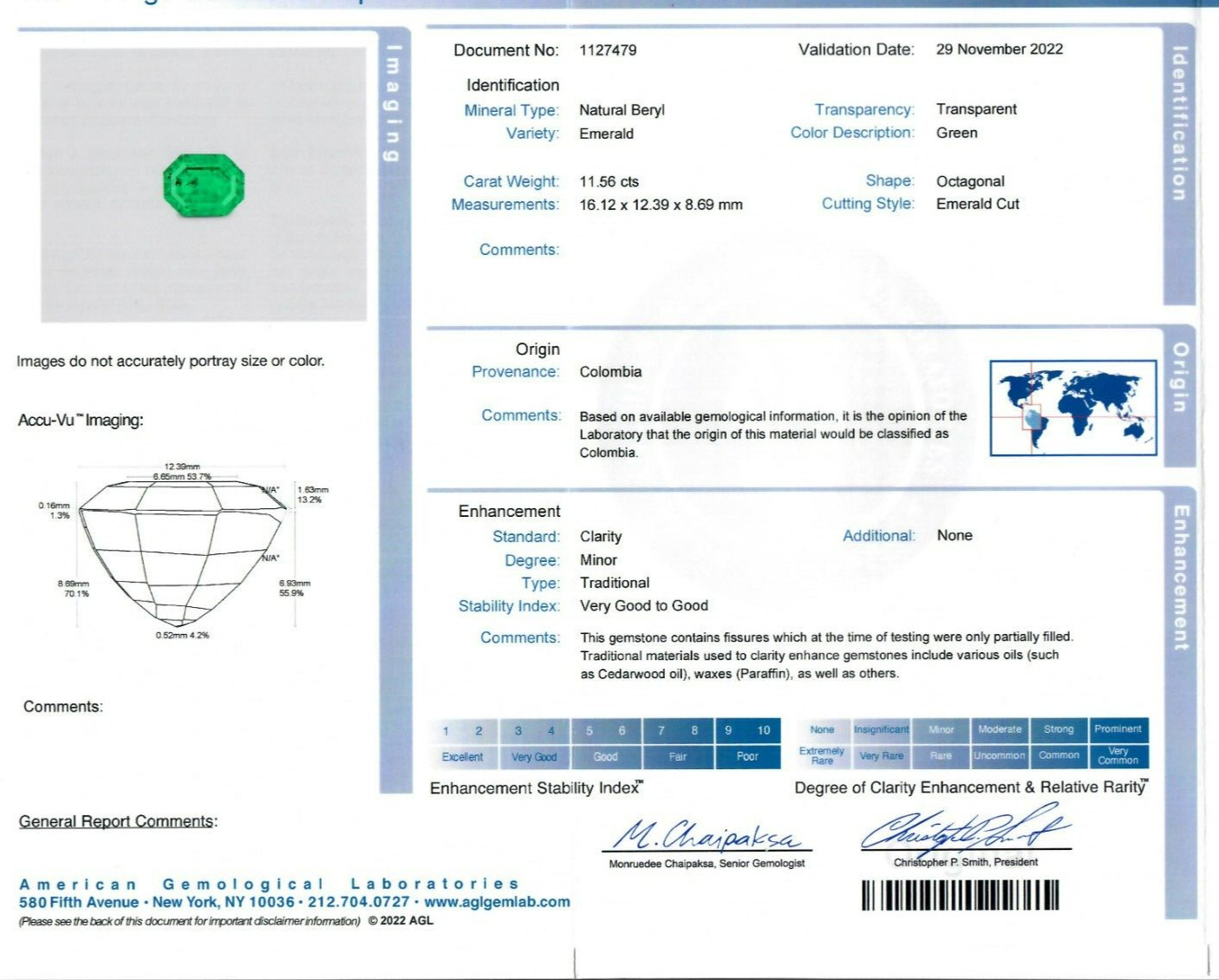Click the Moderate clarity enhancement cell
The width and height of the screenshot is (1219, 980).
[1000, 729]
